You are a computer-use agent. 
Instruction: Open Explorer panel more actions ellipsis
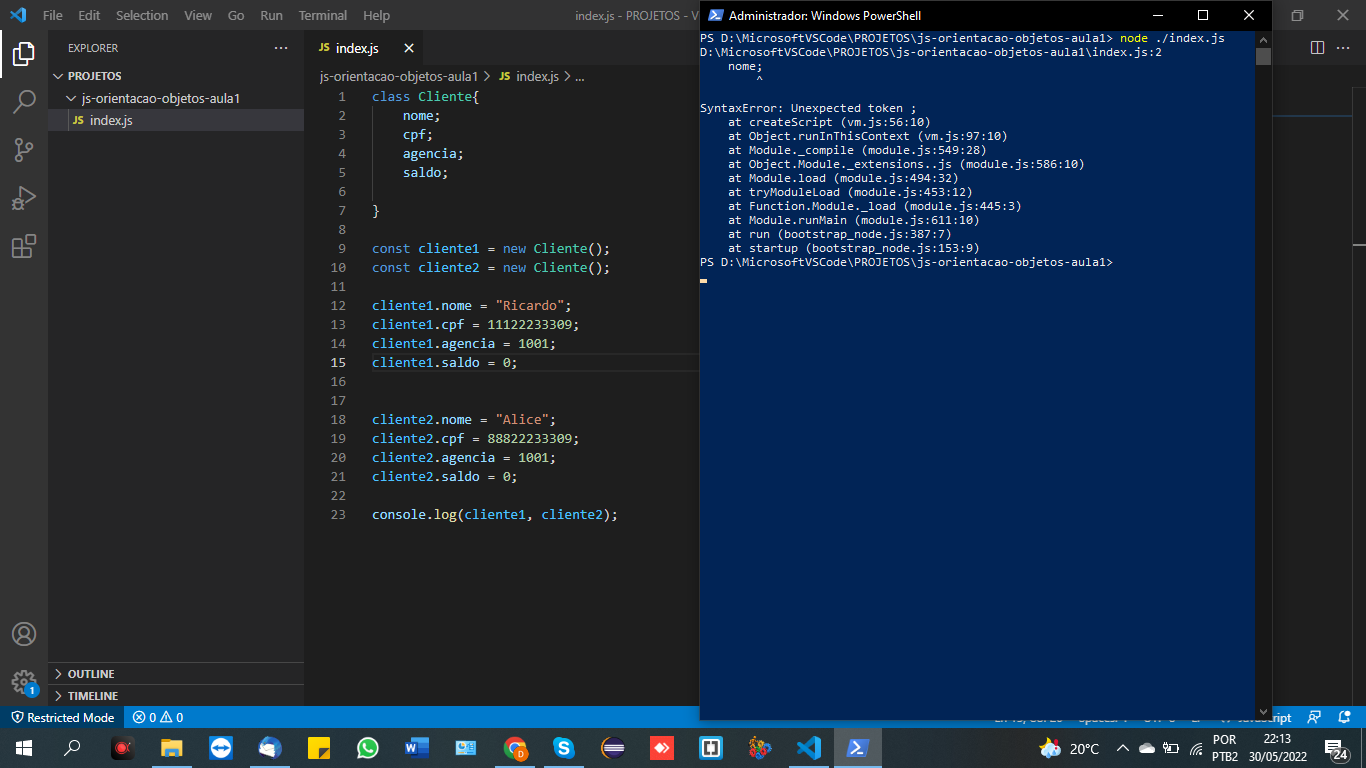click(281, 48)
